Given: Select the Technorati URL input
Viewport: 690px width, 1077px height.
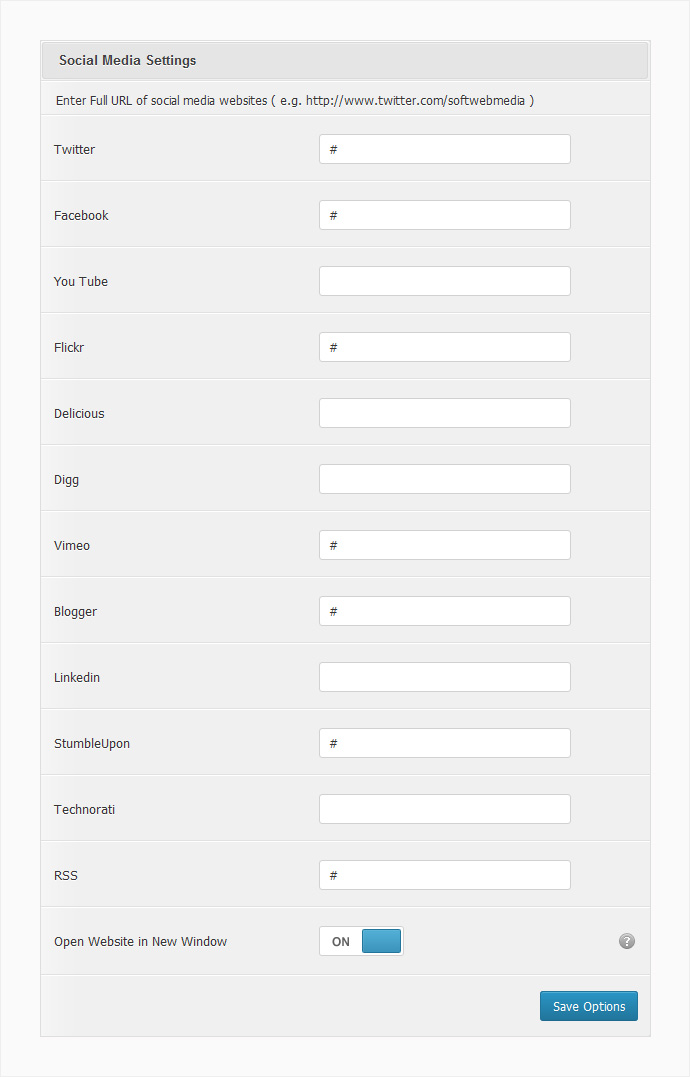Looking at the screenshot, I should [445, 808].
